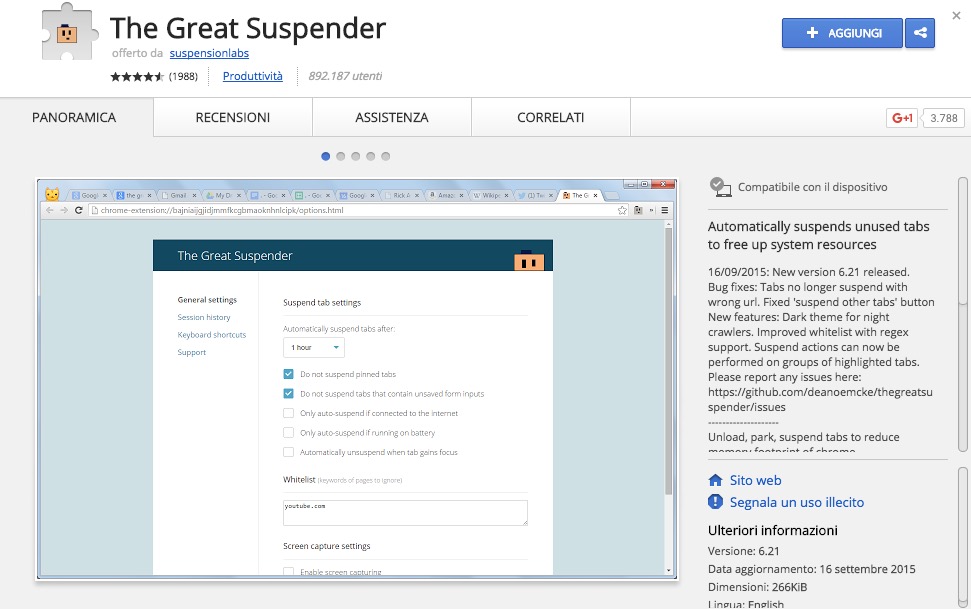Open the ASSISTENZA tab
This screenshot has height=609, width=971.
click(x=391, y=118)
